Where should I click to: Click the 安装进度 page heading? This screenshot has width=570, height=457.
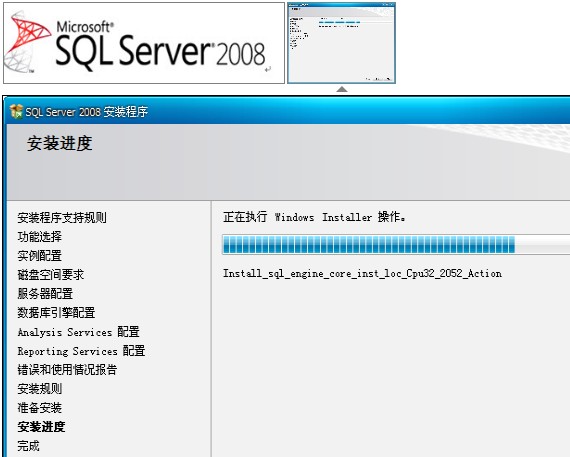coord(60,143)
